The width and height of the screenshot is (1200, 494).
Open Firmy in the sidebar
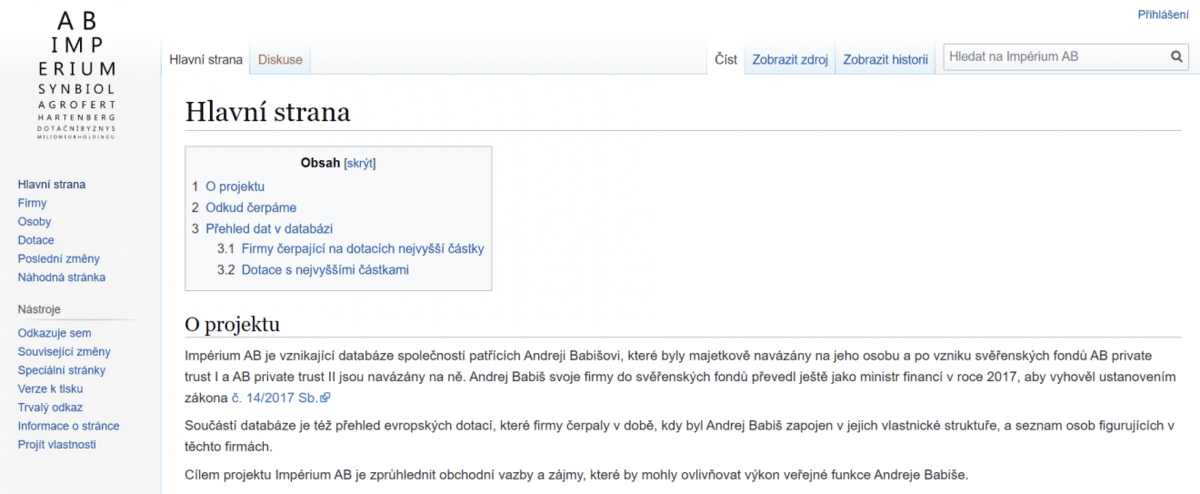coord(32,203)
